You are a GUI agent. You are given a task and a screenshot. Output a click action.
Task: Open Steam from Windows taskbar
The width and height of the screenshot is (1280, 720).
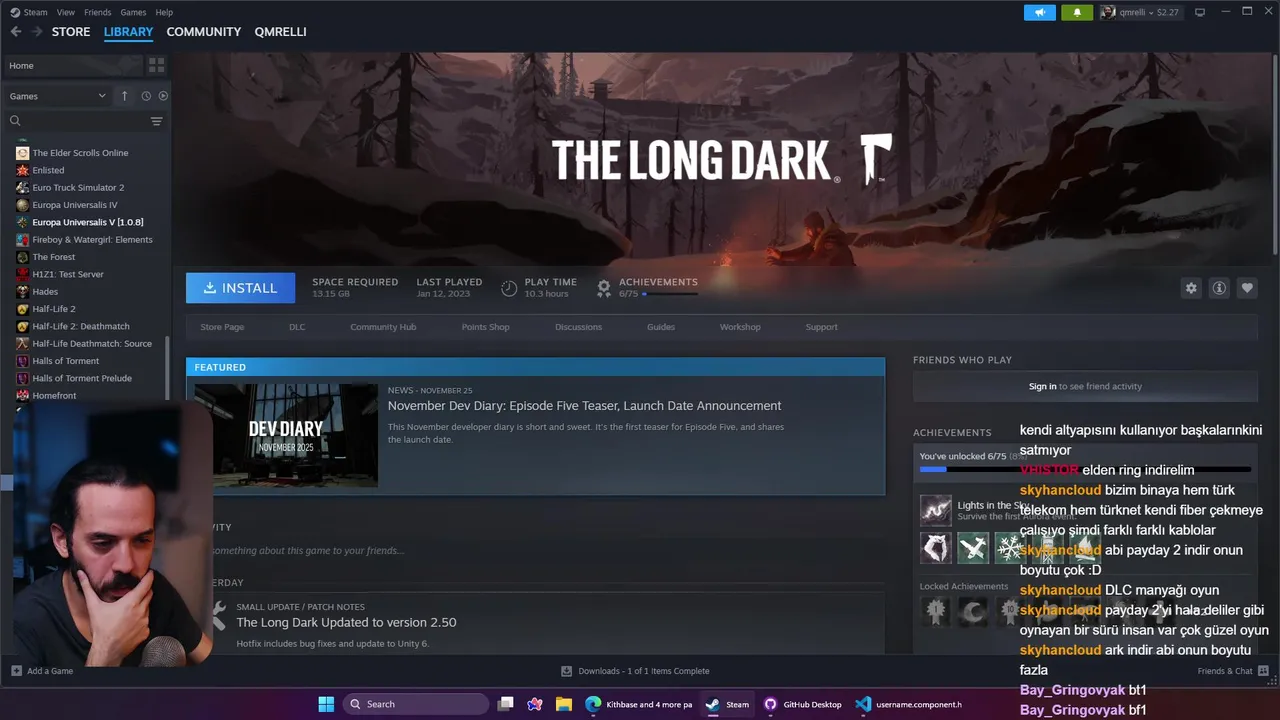727,704
